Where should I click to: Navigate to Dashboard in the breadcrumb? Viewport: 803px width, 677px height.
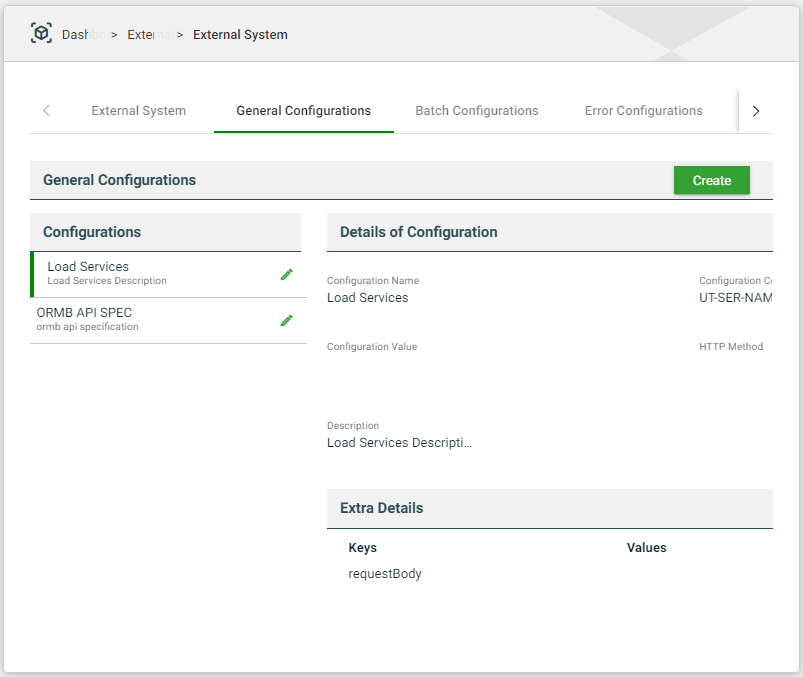84,35
